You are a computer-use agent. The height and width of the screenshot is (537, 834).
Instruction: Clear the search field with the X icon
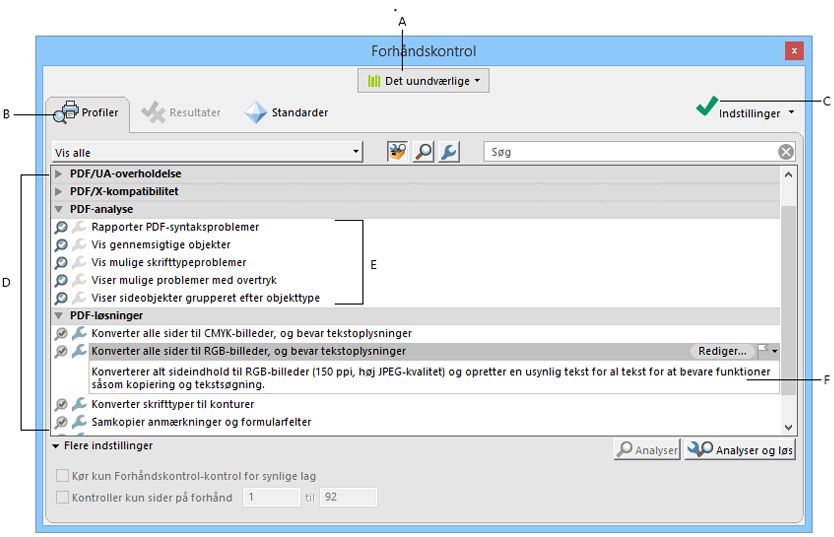pyautogui.click(x=786, y=152)
